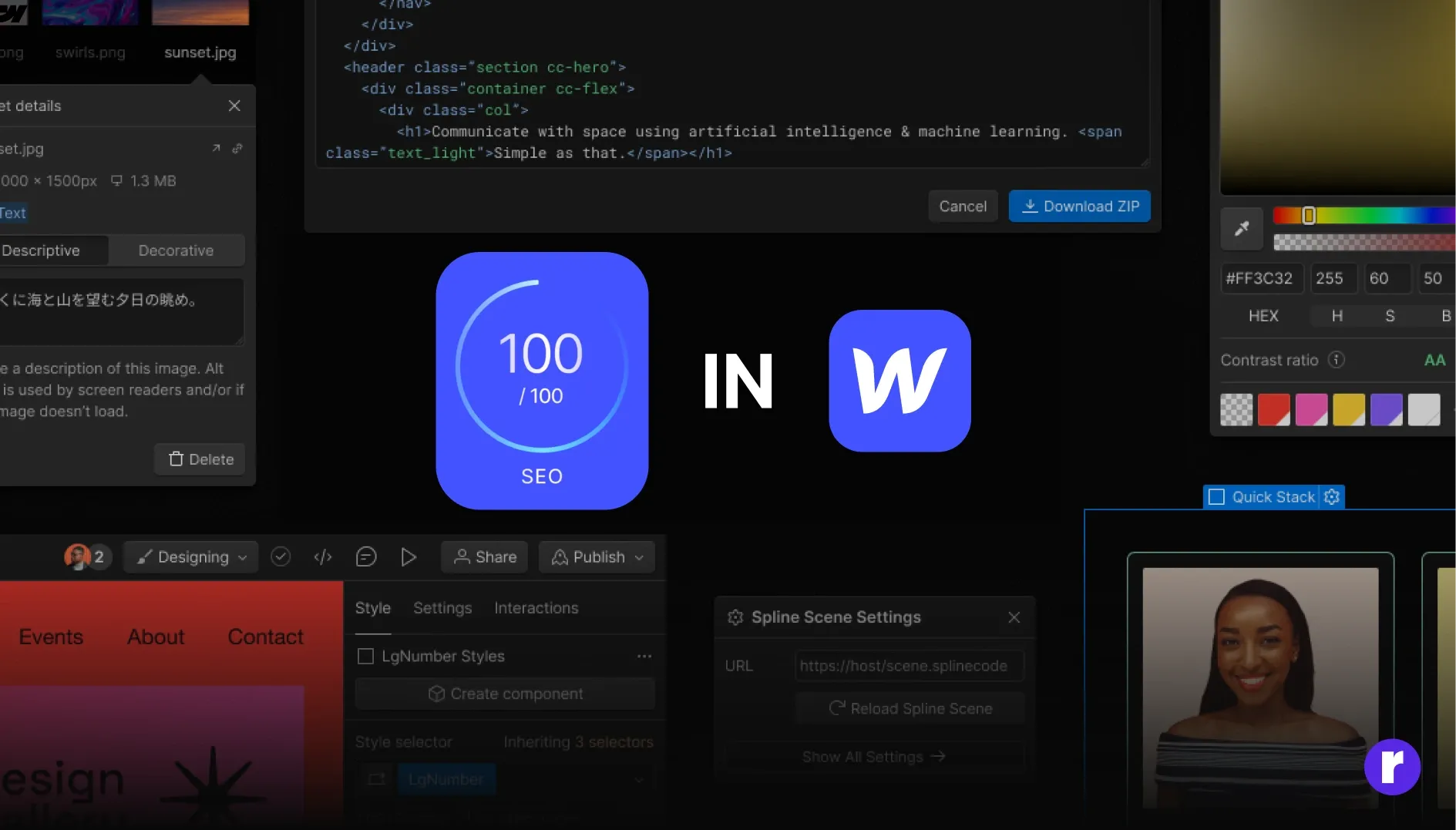Select the yellow color swatch
The width and height of the screenshot is (1456, 830).
(1349, 410)
